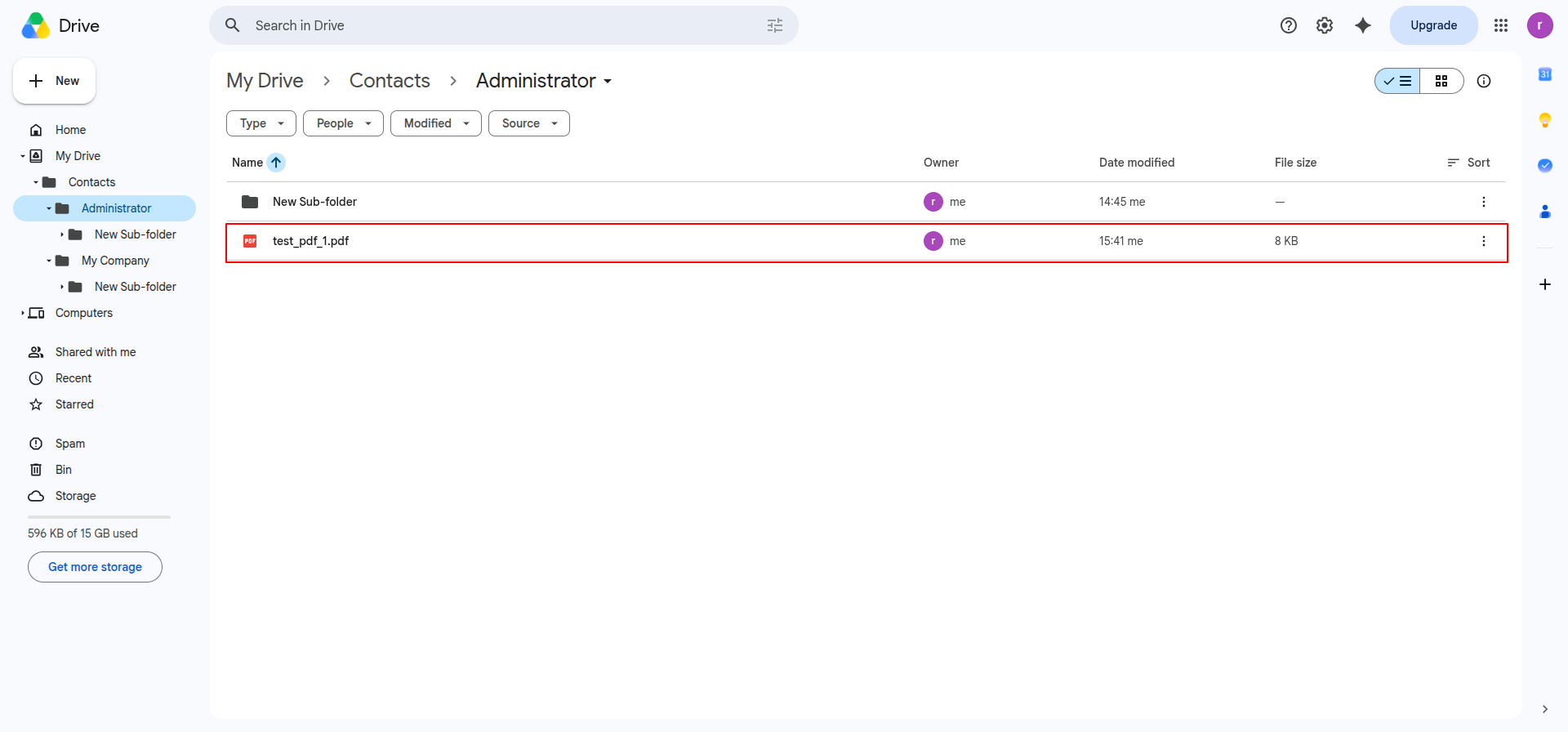Open Google Tasks side panel
The height and width of the screenshot is (732, 1568).
(1545, 166)
